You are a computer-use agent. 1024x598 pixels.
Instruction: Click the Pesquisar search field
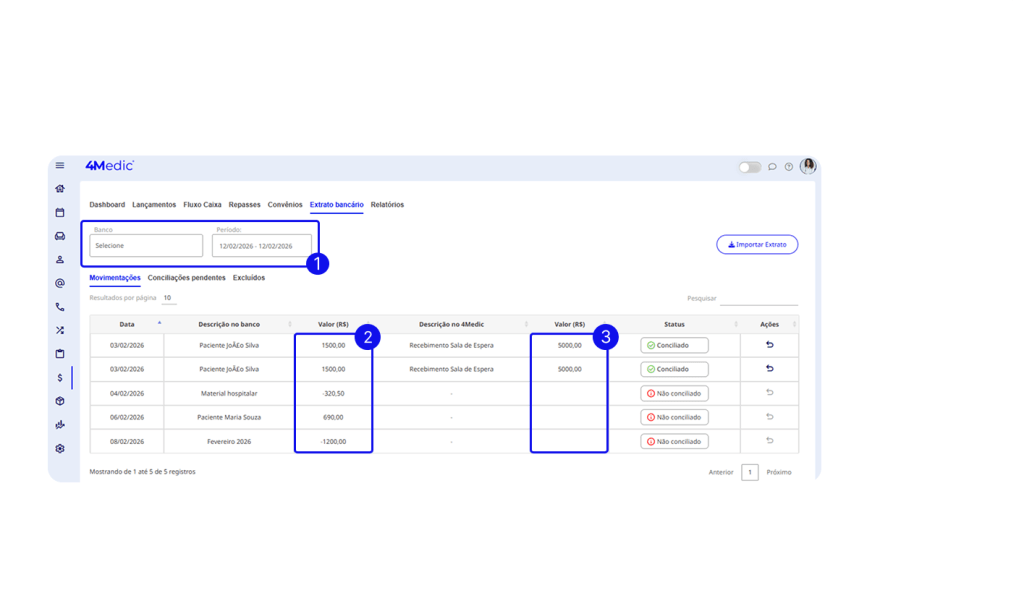pyautogui.click(x=759, y=298)
